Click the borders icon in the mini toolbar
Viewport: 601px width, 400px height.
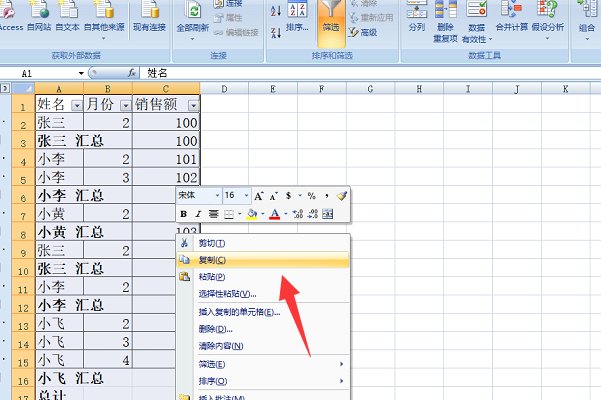[x=229, y=214]
